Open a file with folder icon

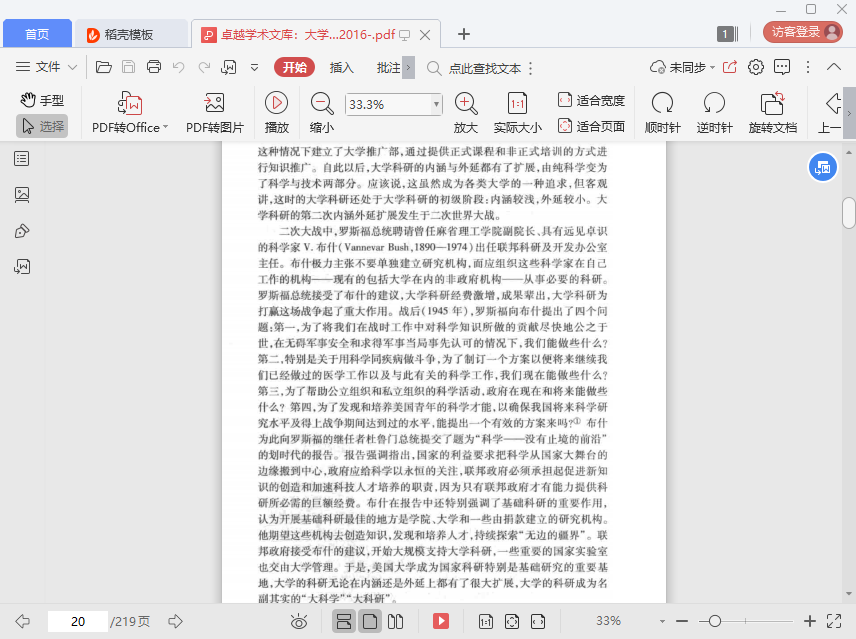103,67
